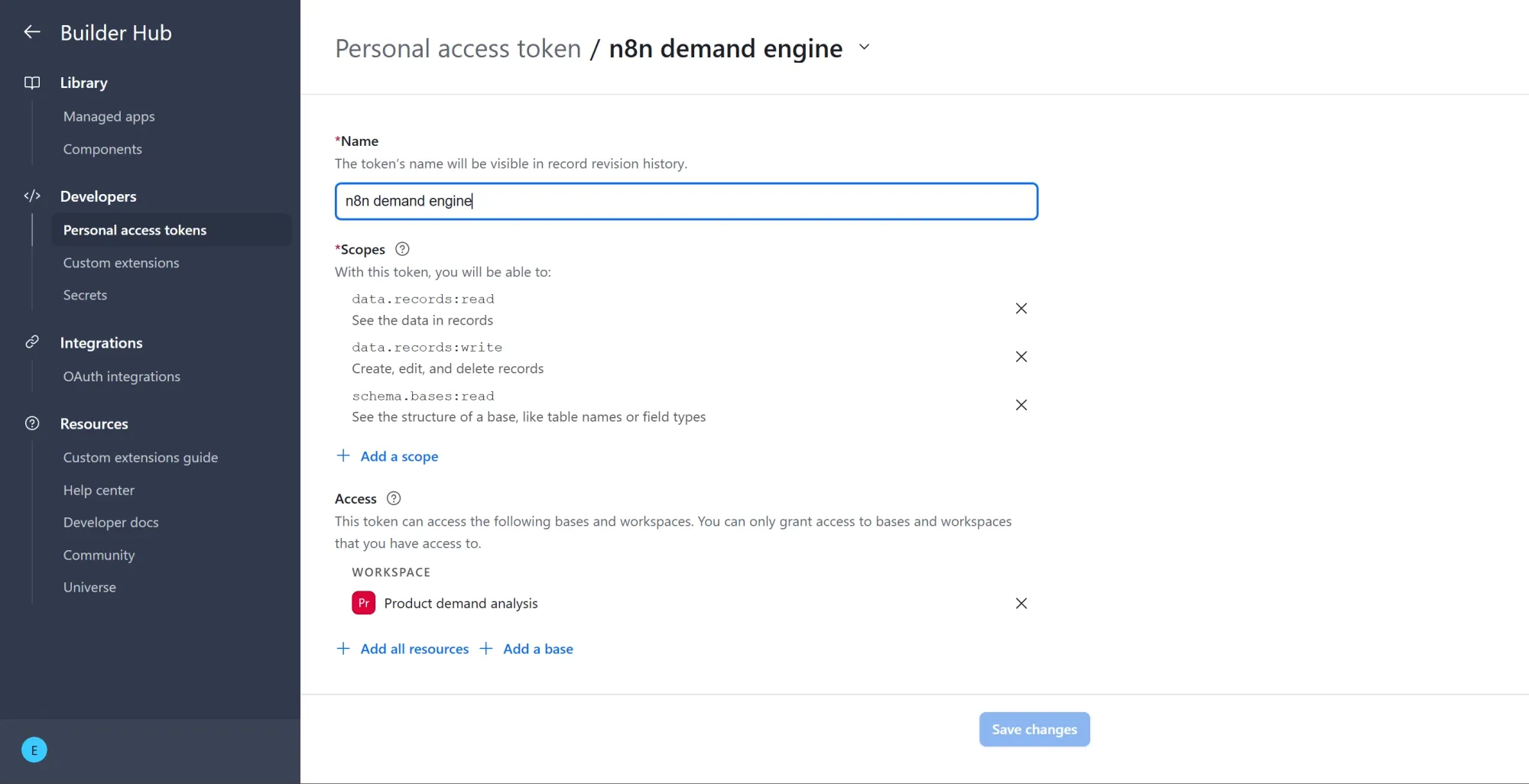Open OAuth integrations in sidebar
Screen dimensions: 1529x784
(x=122, y=377)
